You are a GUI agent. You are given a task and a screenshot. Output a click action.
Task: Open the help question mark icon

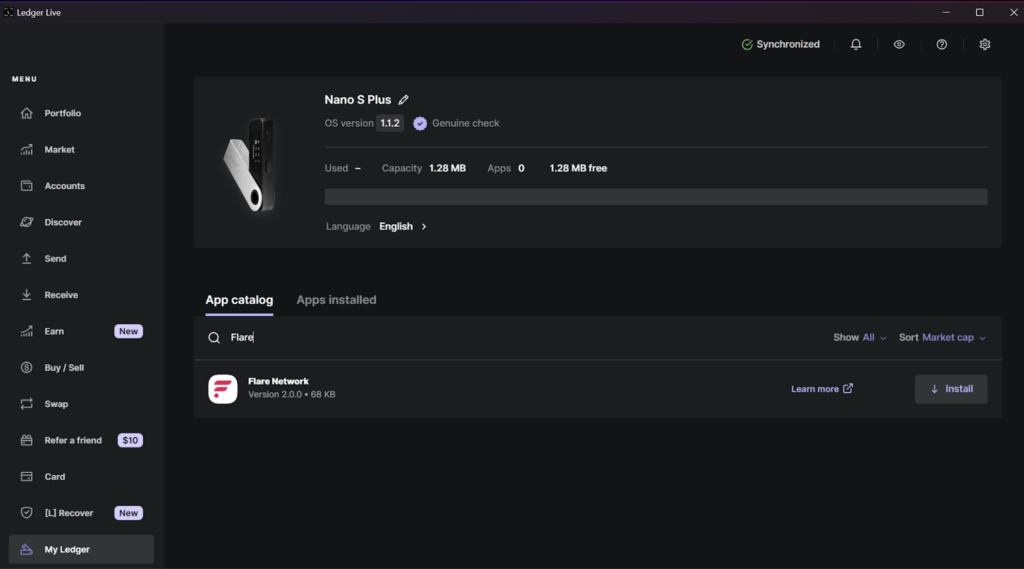(x=941, y=45)
